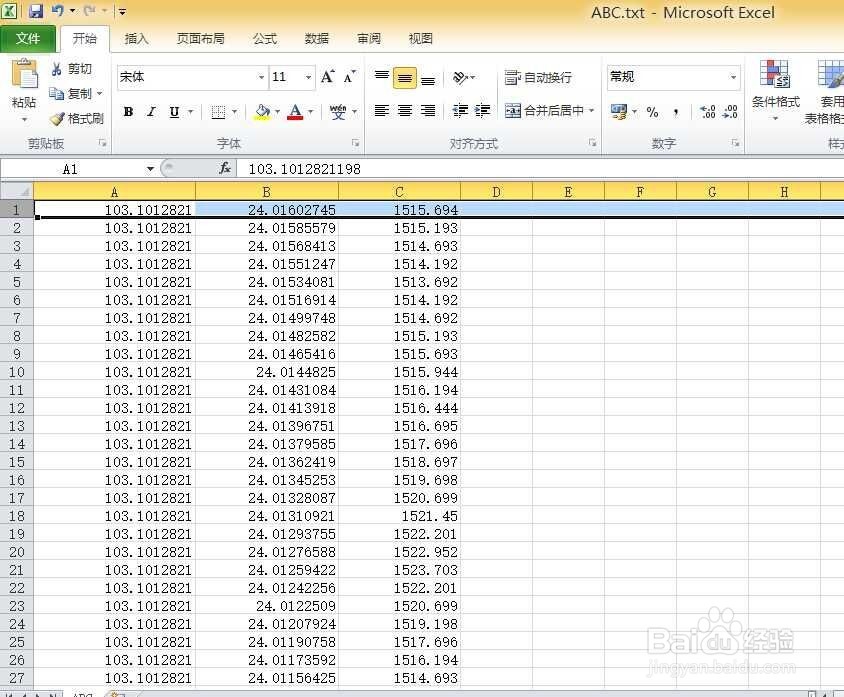Image resolution: width=844 pixels, height=697 pixels.
Task: Open Font dialog launcher in 字体 group
Action: click(355, 143)
